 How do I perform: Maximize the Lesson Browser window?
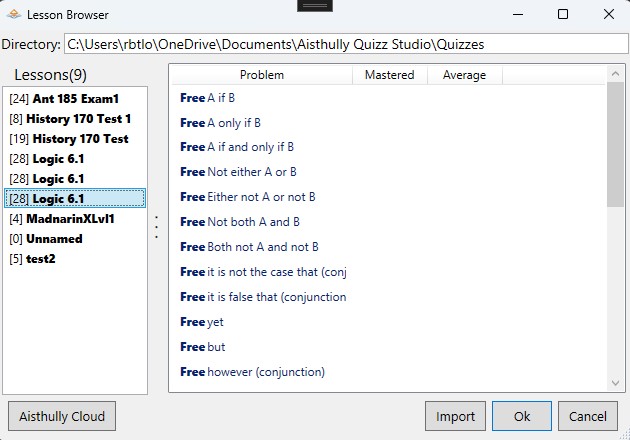[563, 15]
